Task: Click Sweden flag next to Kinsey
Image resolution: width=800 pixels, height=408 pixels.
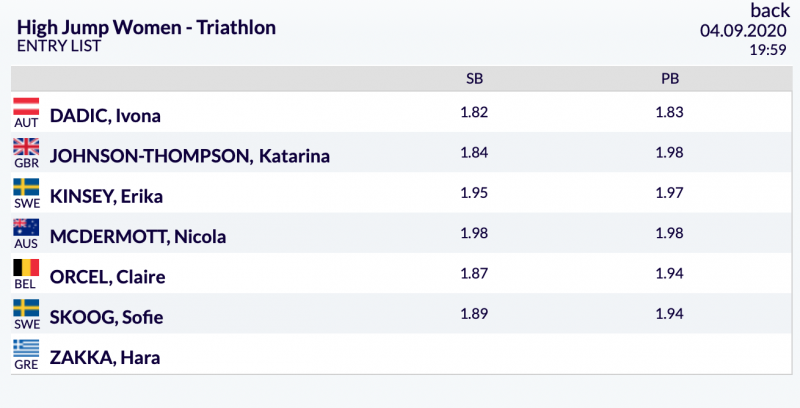Action: pyautogui.click(x=26, y=188)
